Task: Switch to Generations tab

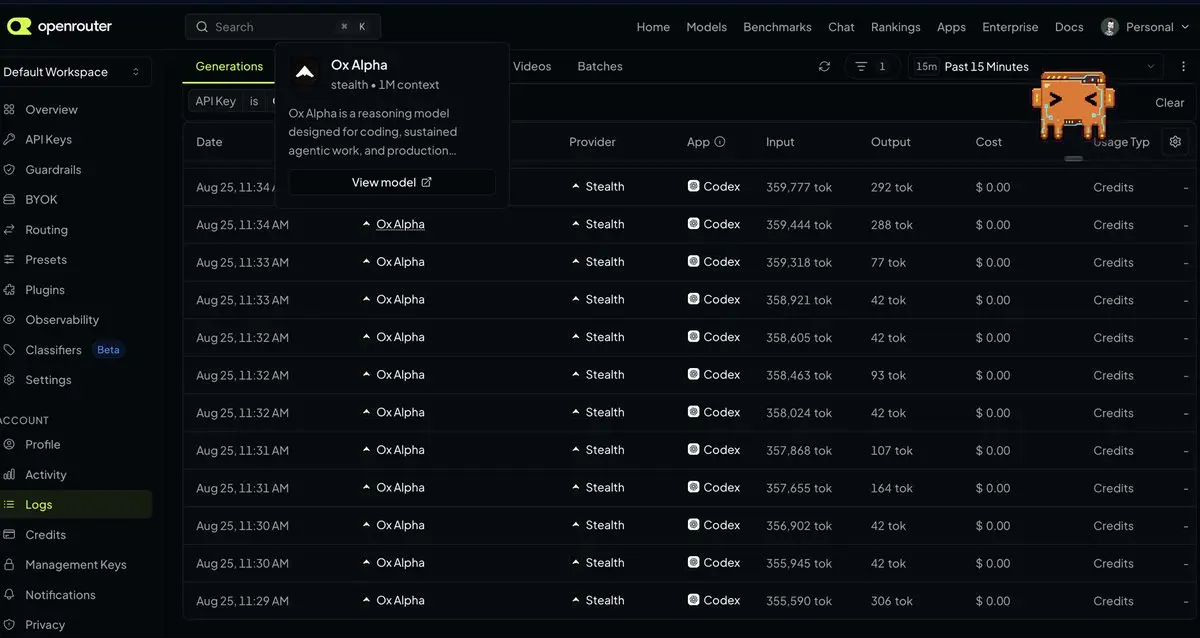Action: [x=229, y=67]
